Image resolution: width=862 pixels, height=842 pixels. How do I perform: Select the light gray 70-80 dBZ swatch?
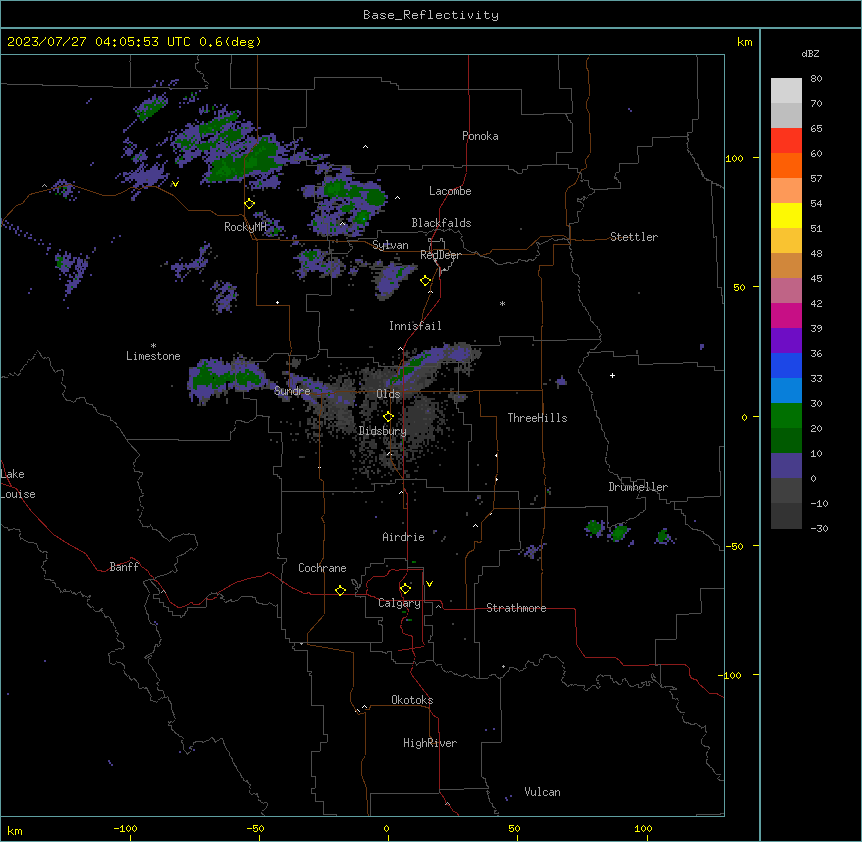[786, 91]
